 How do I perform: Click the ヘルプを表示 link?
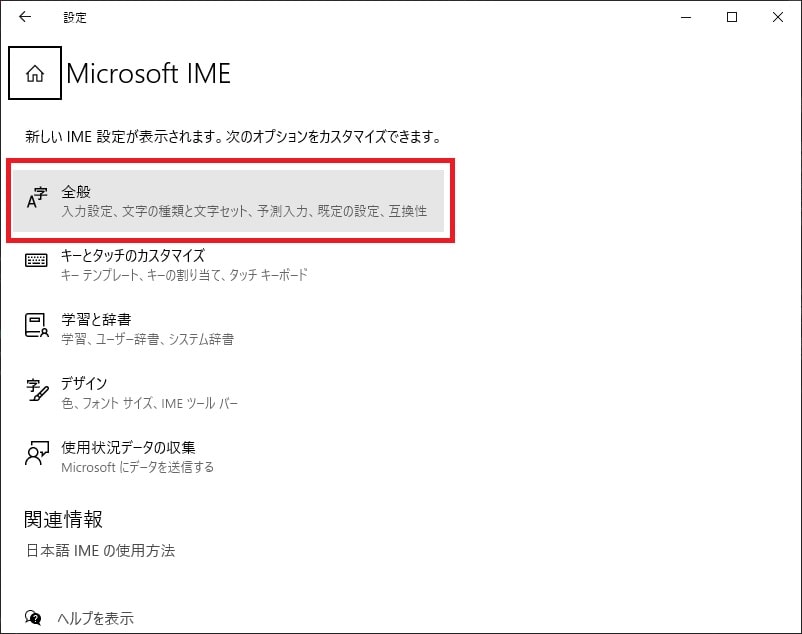(95, 618)
